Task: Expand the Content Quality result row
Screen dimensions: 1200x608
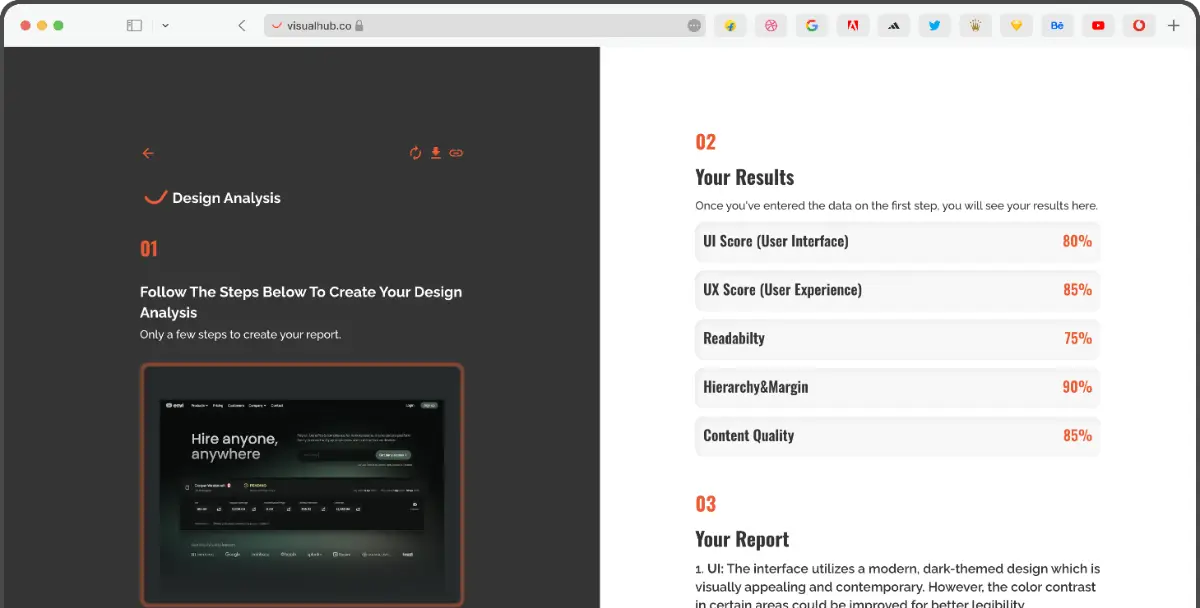Action: pyautogui.click(x=897, y=436)
